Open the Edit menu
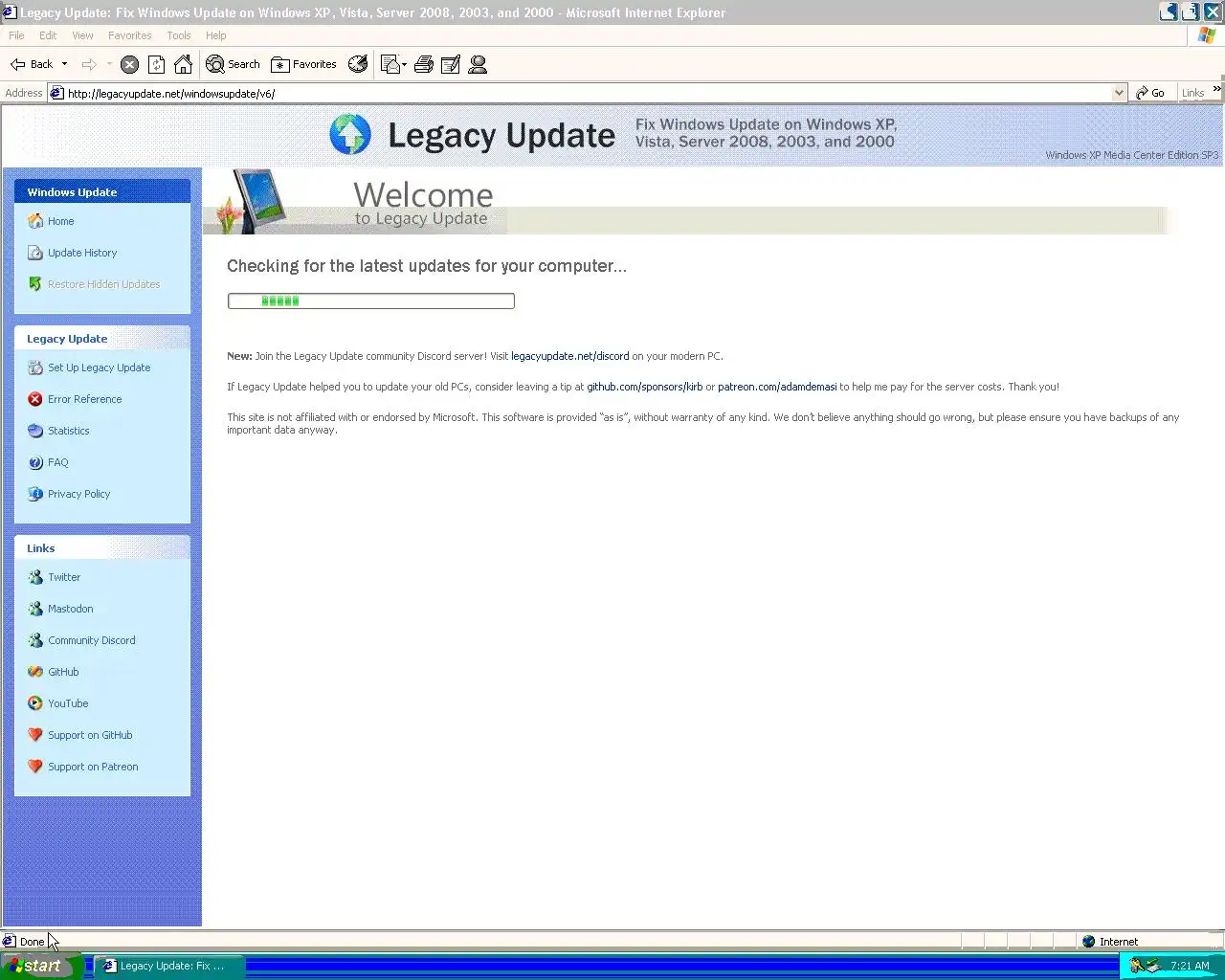 (x=48, y=35)
